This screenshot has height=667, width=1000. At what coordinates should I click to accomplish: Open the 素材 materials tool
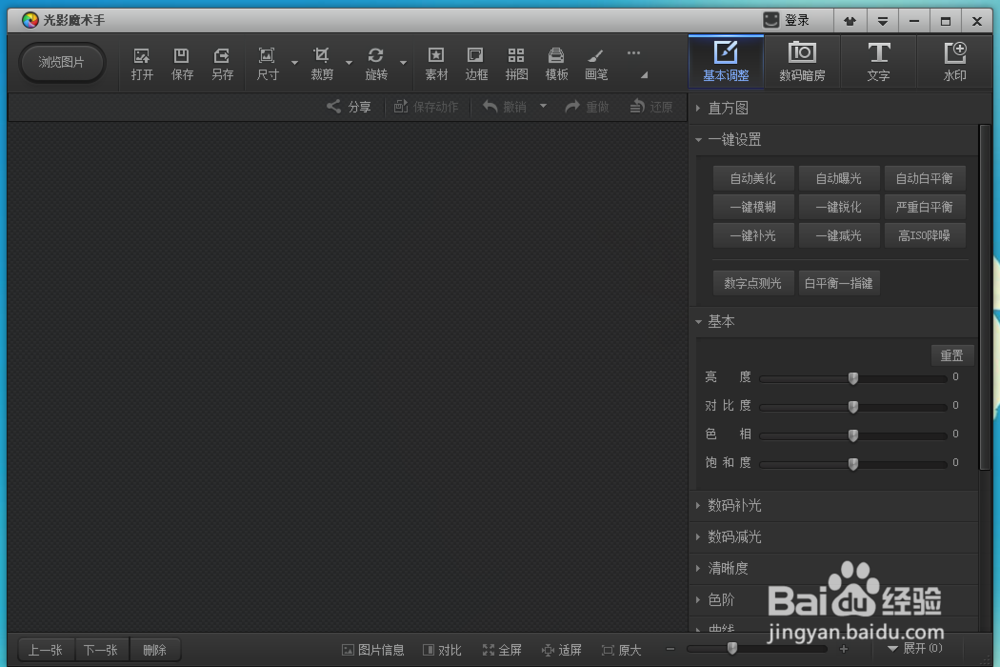pyautogui.click(x=436, y=62)
